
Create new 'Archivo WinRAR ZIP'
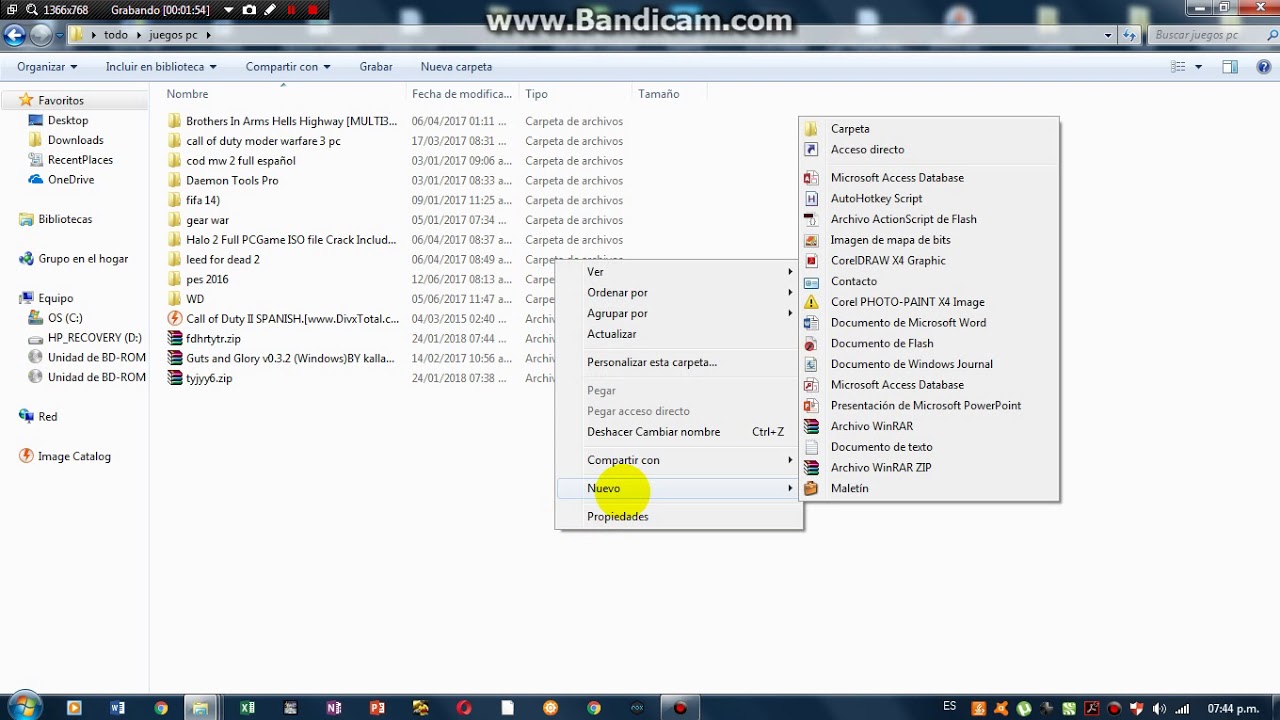[x=929, y=467]
